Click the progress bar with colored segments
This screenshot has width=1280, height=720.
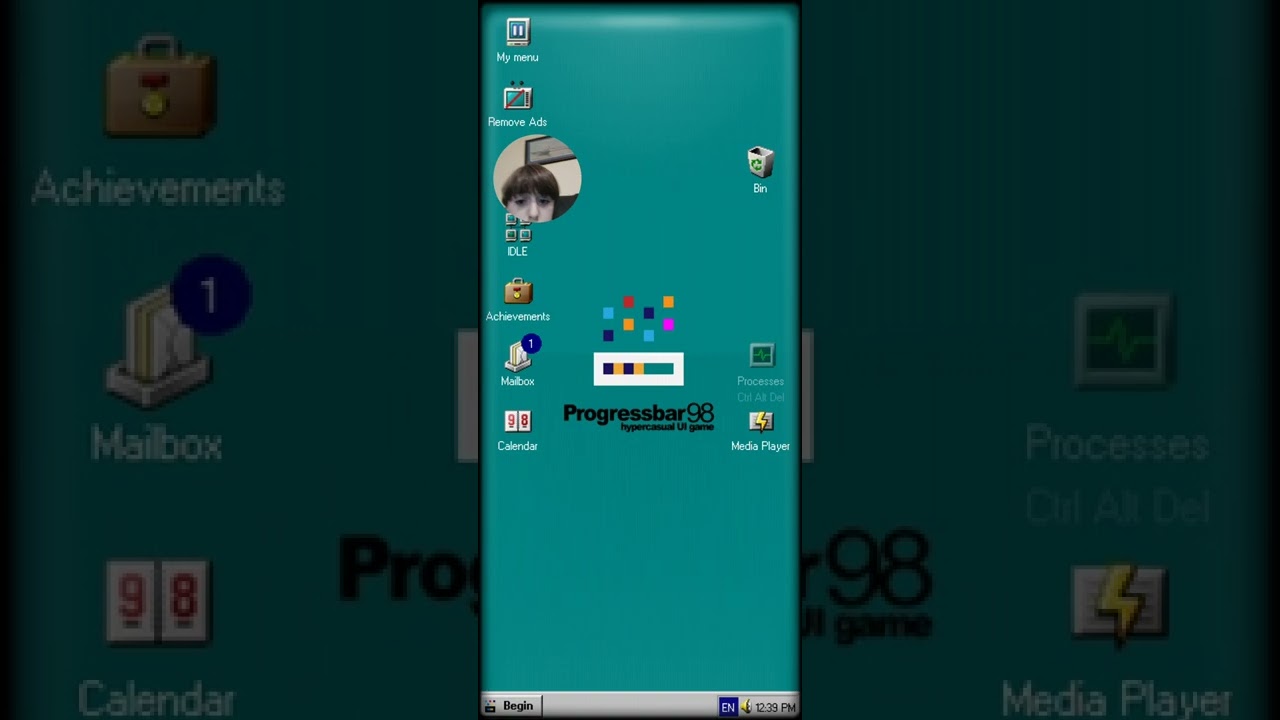pyautogui.click(x=638, y=369)
